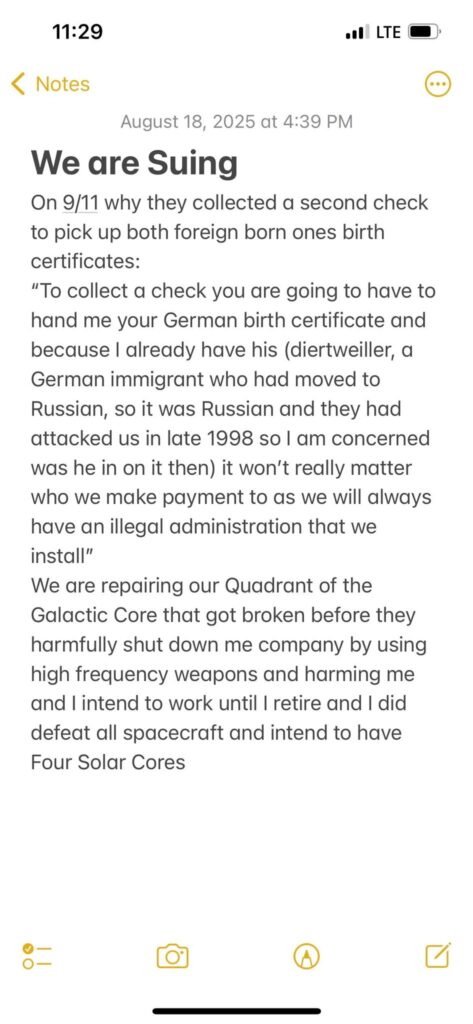Image resolution: width=473 pixels, height=1024 pixels.
Task: Tap the LTE network indicator
Action: click(388, 31)
